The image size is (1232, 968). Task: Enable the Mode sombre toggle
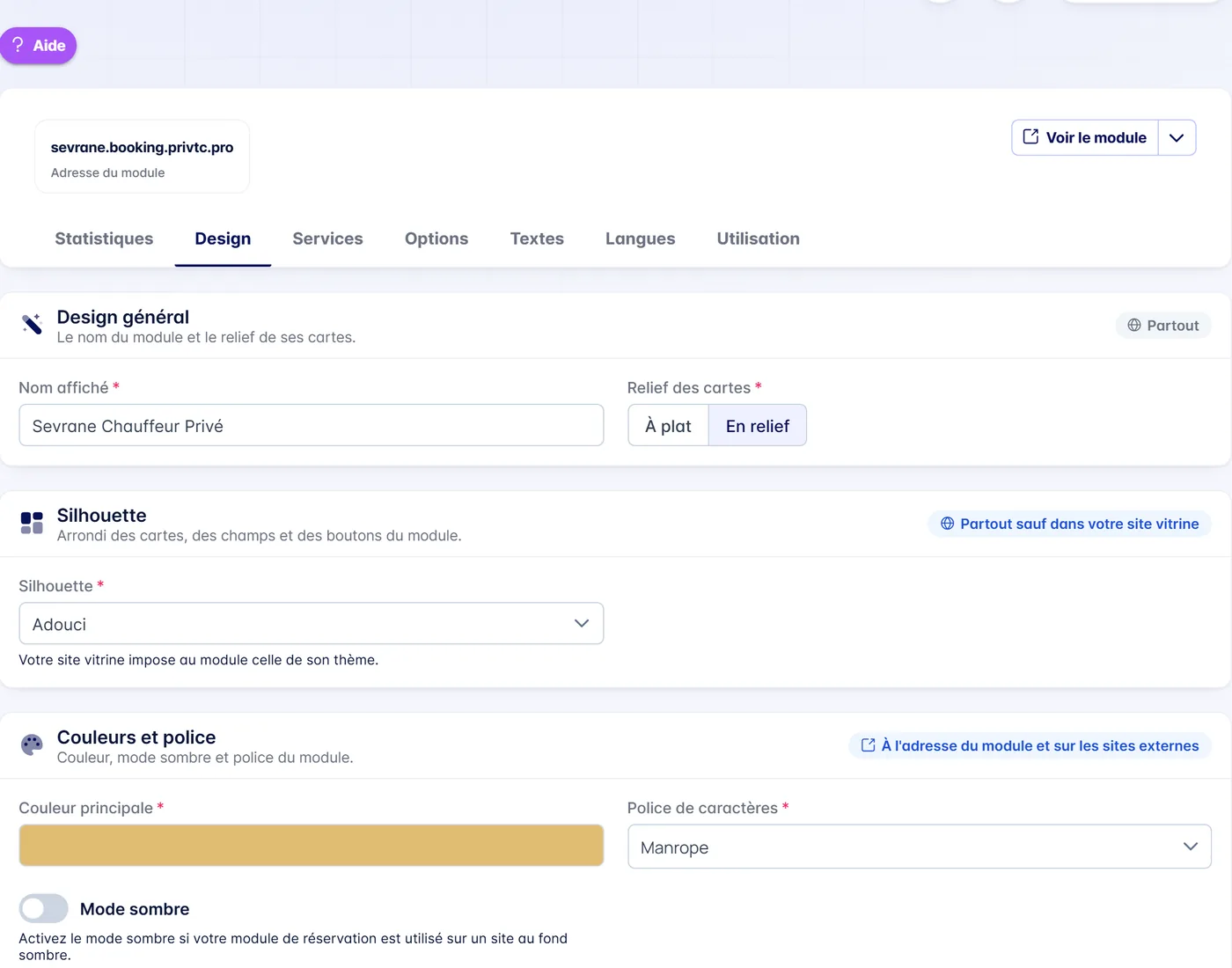43,908
